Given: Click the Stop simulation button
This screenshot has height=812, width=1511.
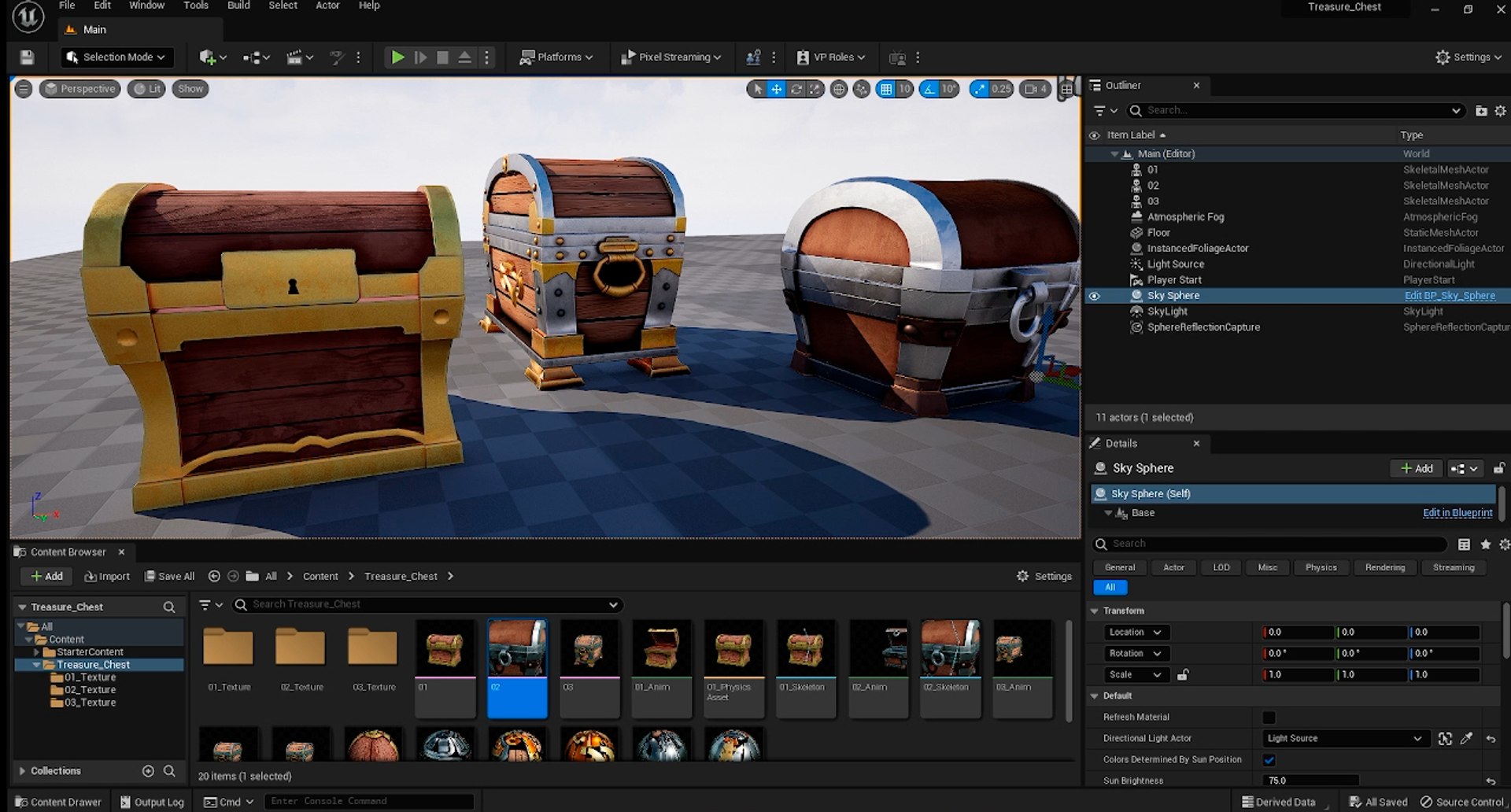Looking at the screenshot, I should point(442,57).
